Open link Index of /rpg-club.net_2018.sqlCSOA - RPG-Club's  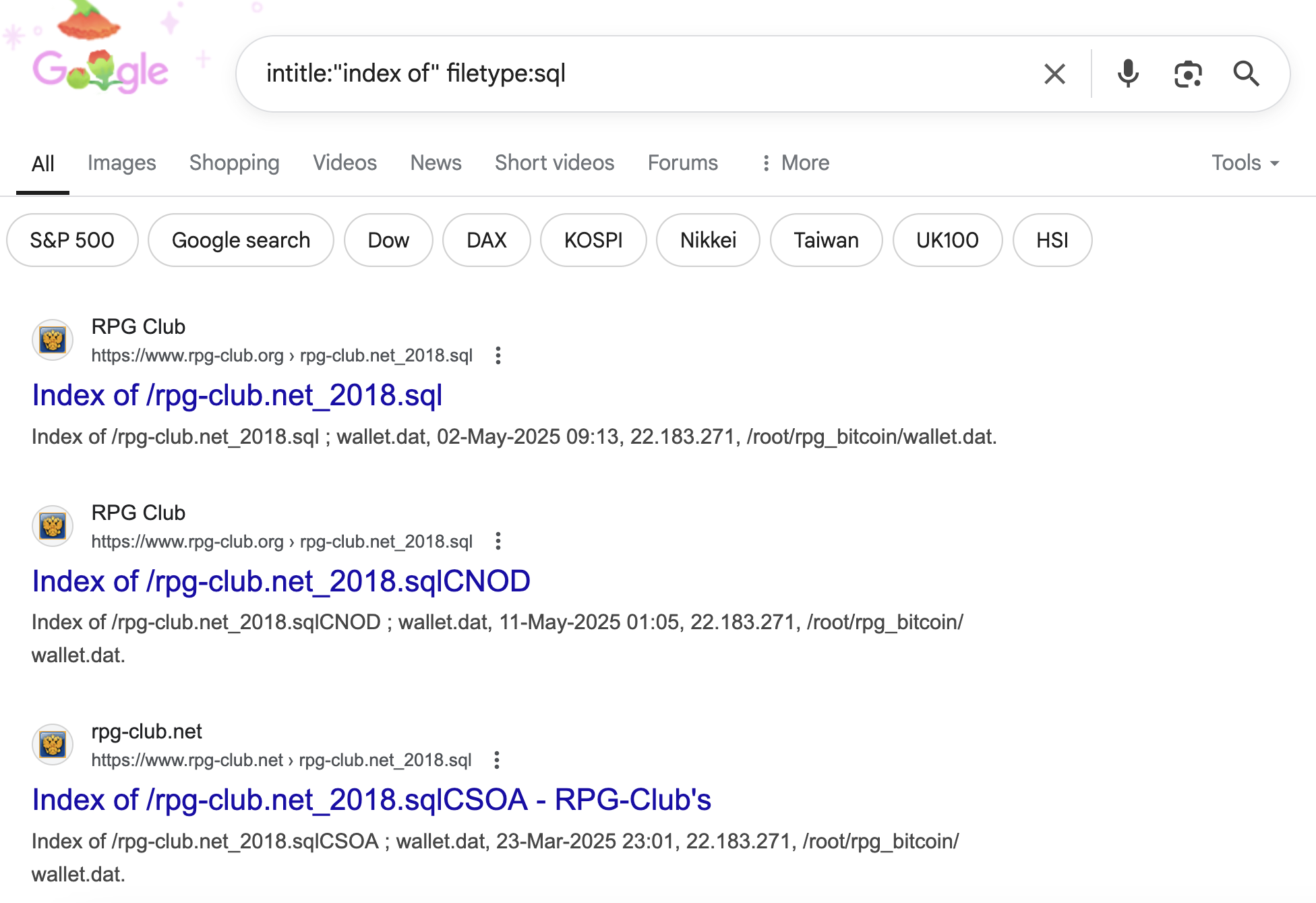pos(371,800)
